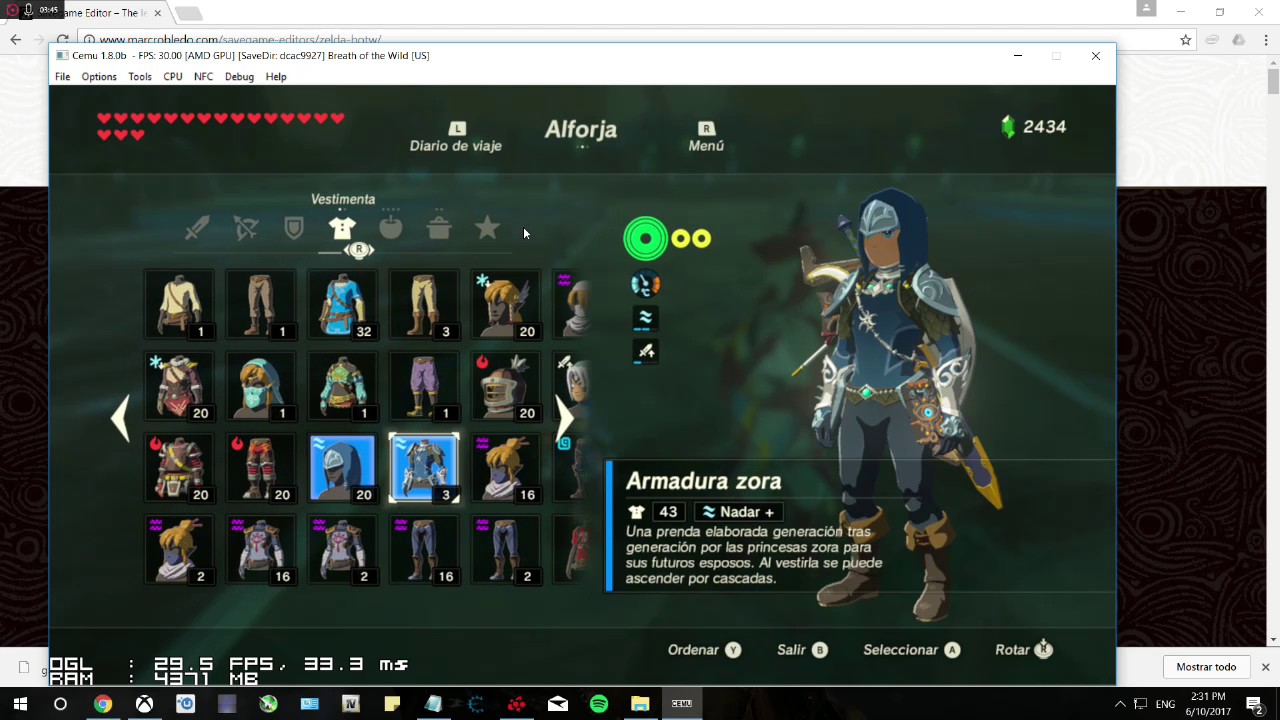
Task: Open the Cemu Options menu
Action: [99, 77]
